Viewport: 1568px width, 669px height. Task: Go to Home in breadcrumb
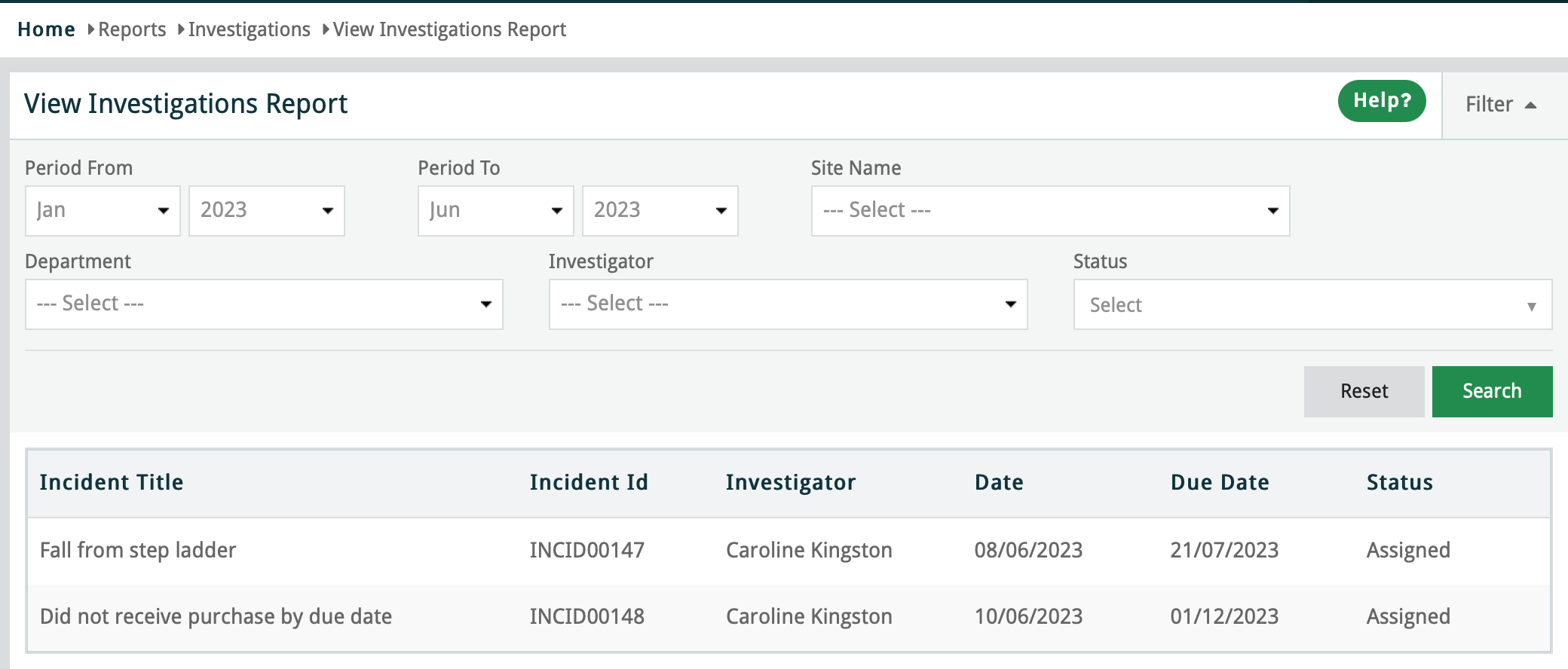tap(46, 29)
